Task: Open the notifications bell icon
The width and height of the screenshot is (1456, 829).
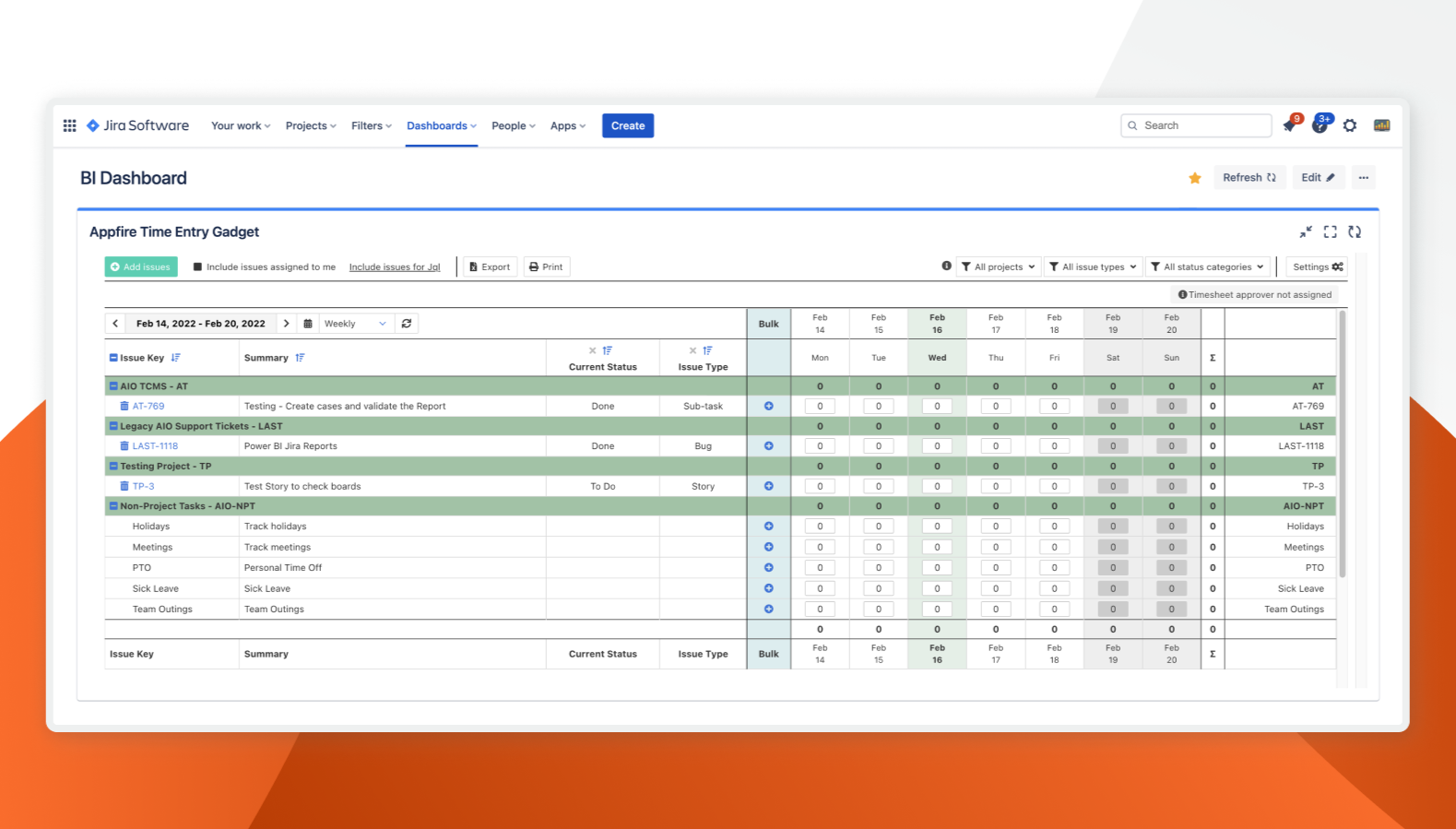Action: click(1290, 125)
